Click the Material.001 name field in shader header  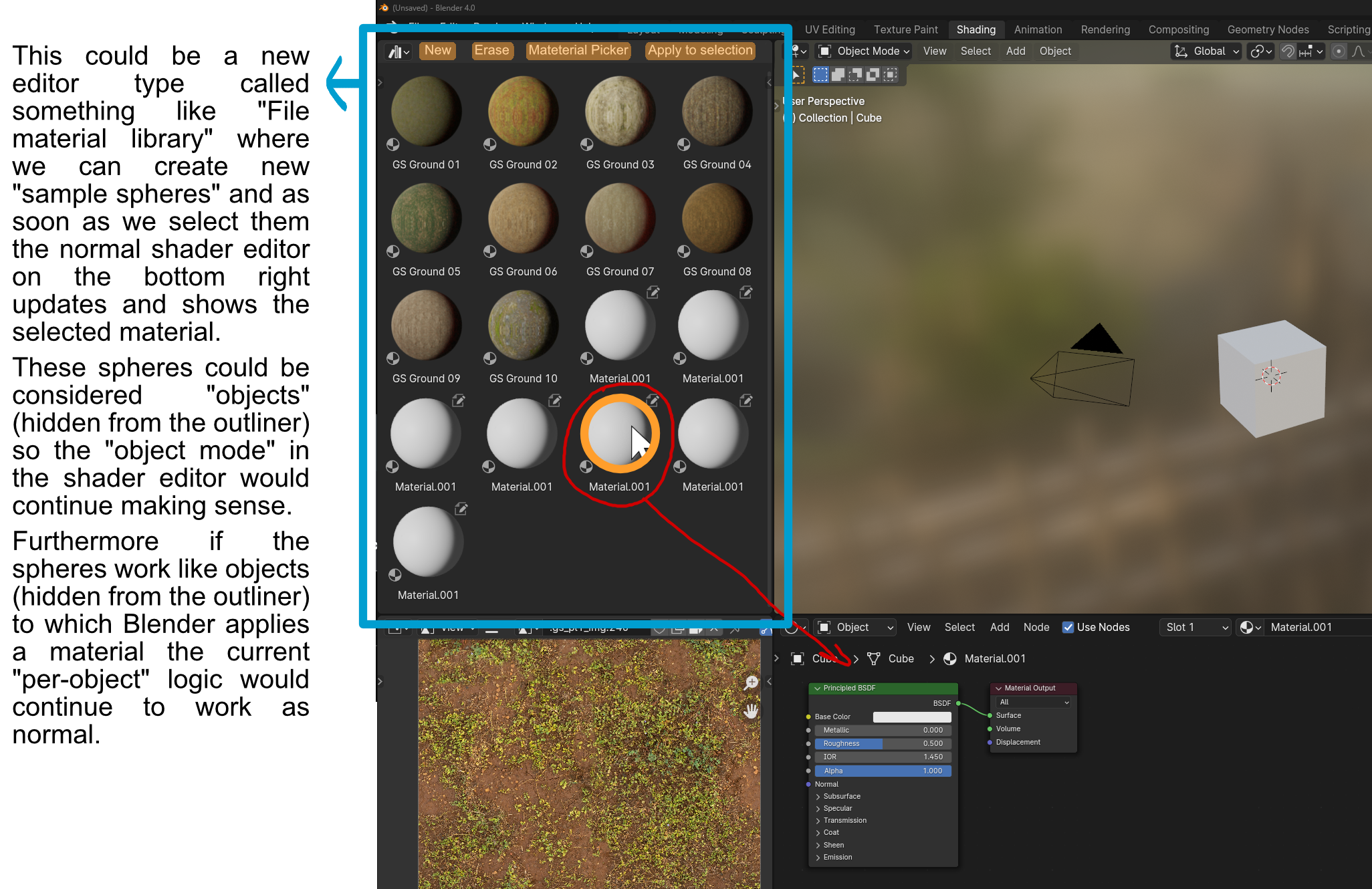1319,627
